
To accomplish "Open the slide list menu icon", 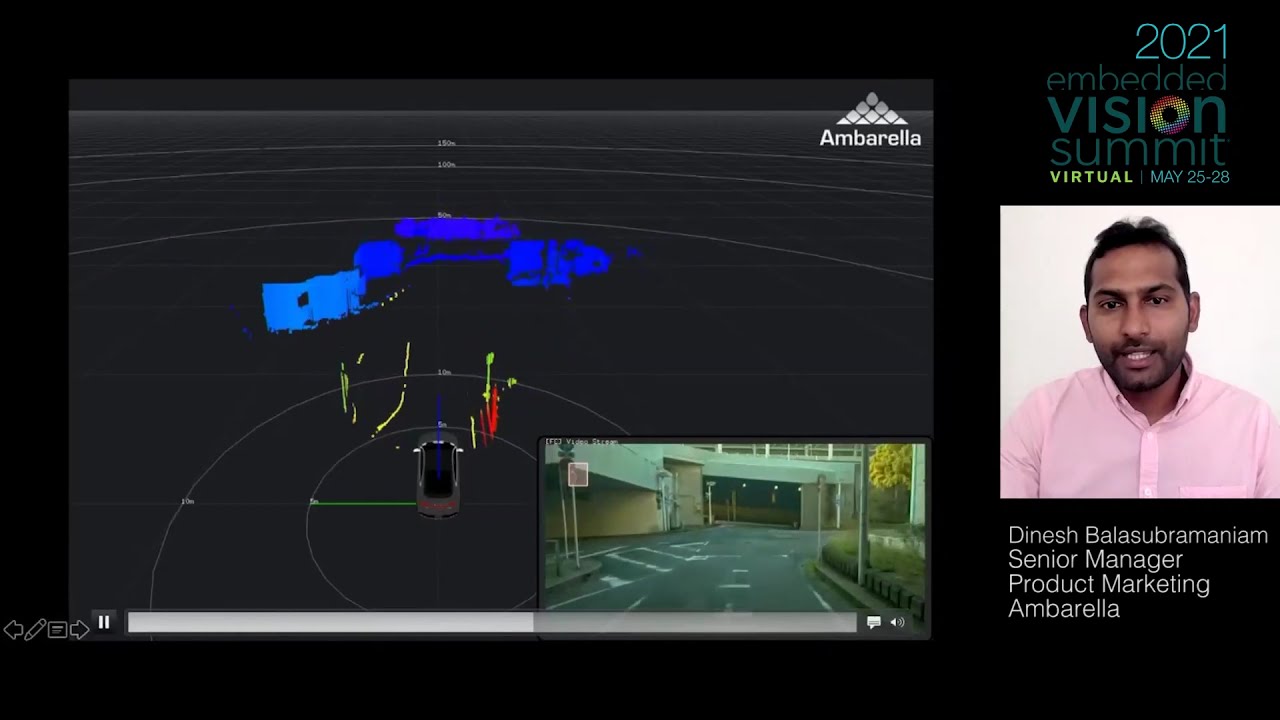I will tap(57, 630).
